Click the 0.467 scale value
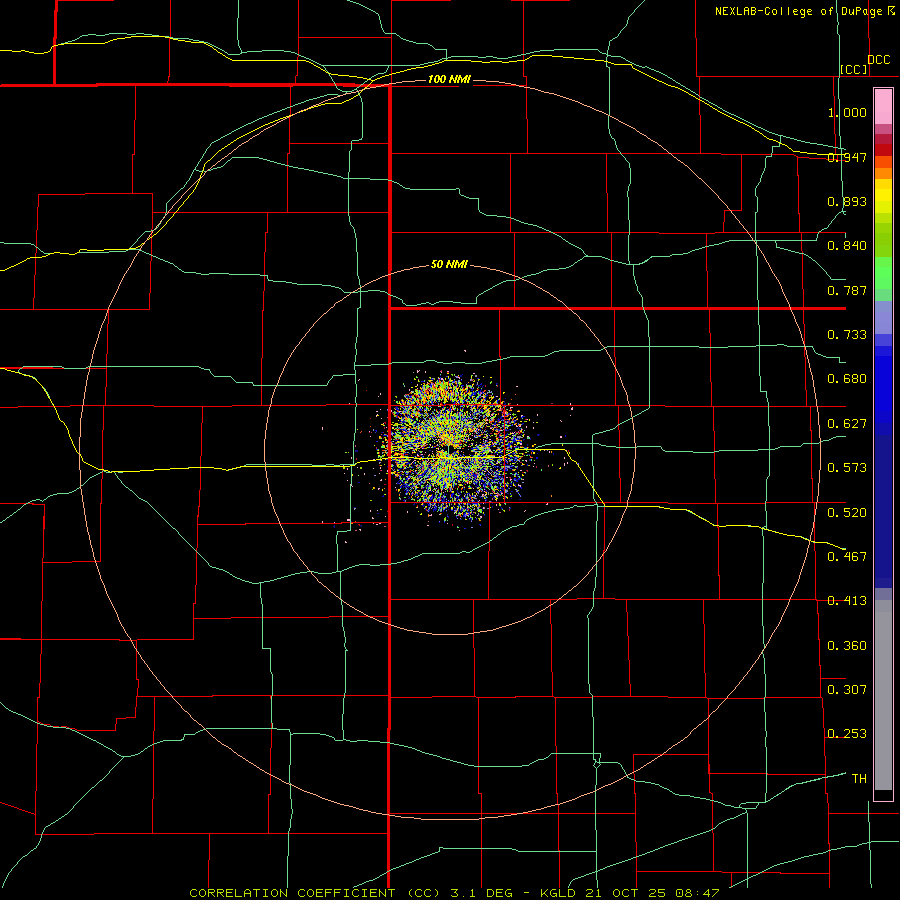The width and height of the screenshot is (900, 900). (847, 557)
